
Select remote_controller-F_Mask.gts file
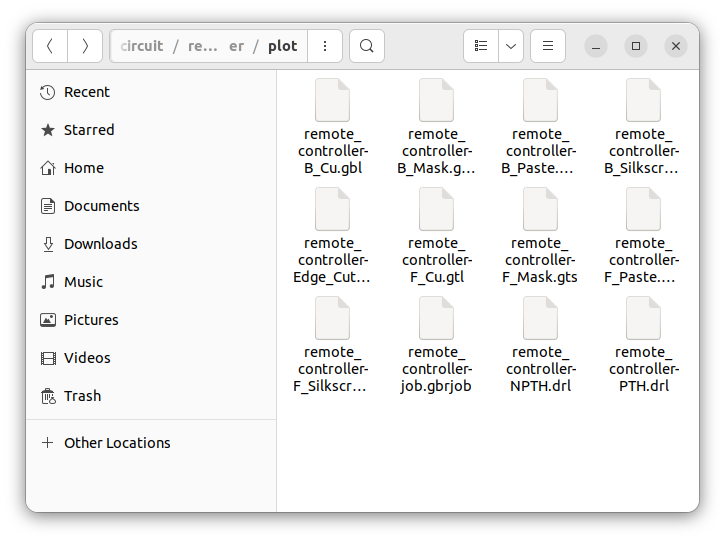tap(540, 236)
